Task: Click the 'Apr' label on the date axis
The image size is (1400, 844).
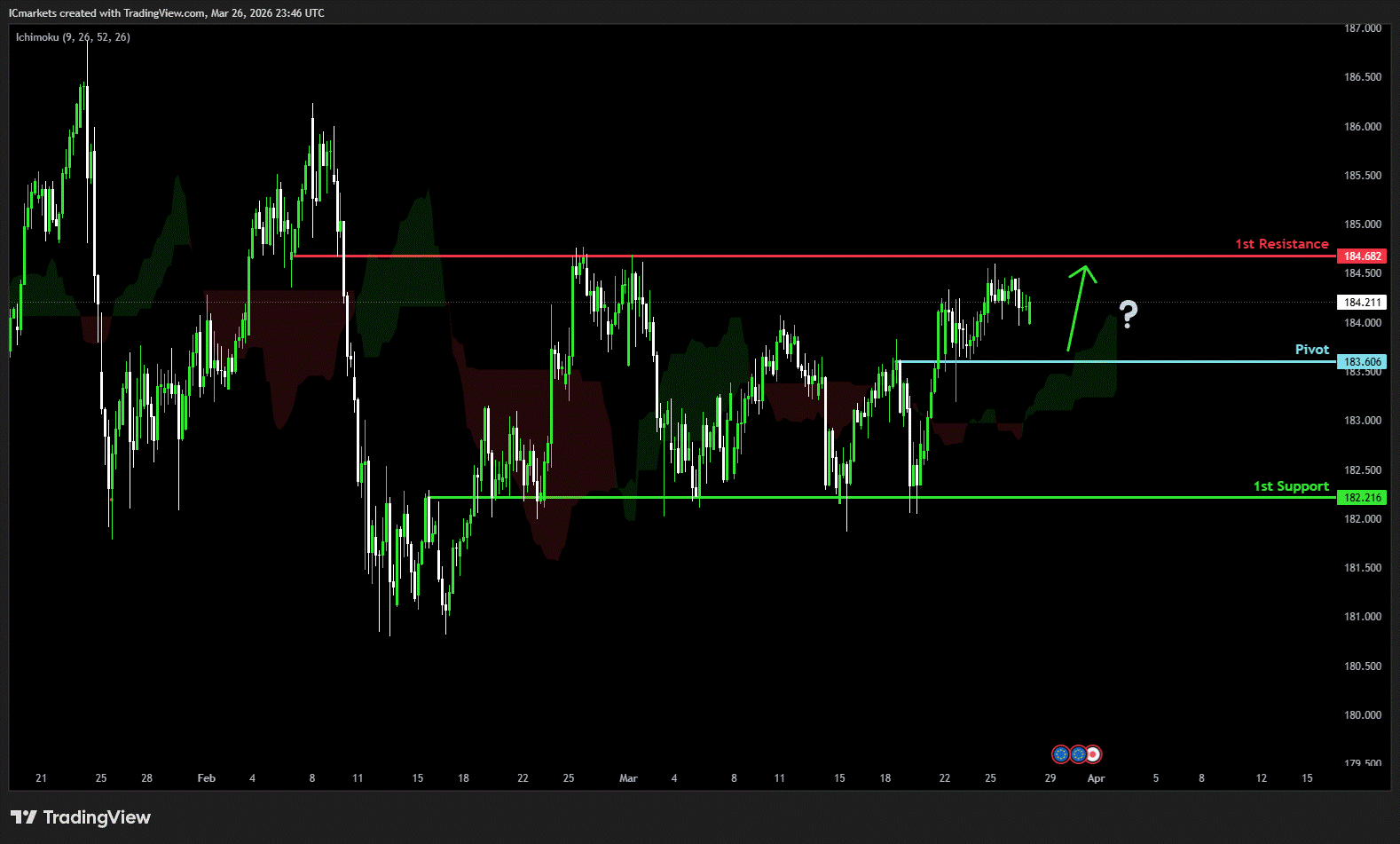Action: pos(1096,778)
